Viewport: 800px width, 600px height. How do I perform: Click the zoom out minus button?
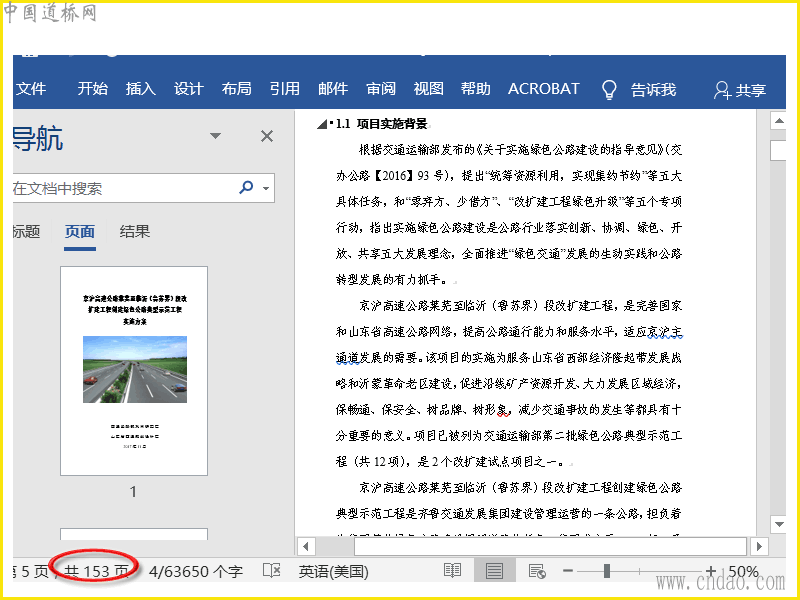pos(568,571)
